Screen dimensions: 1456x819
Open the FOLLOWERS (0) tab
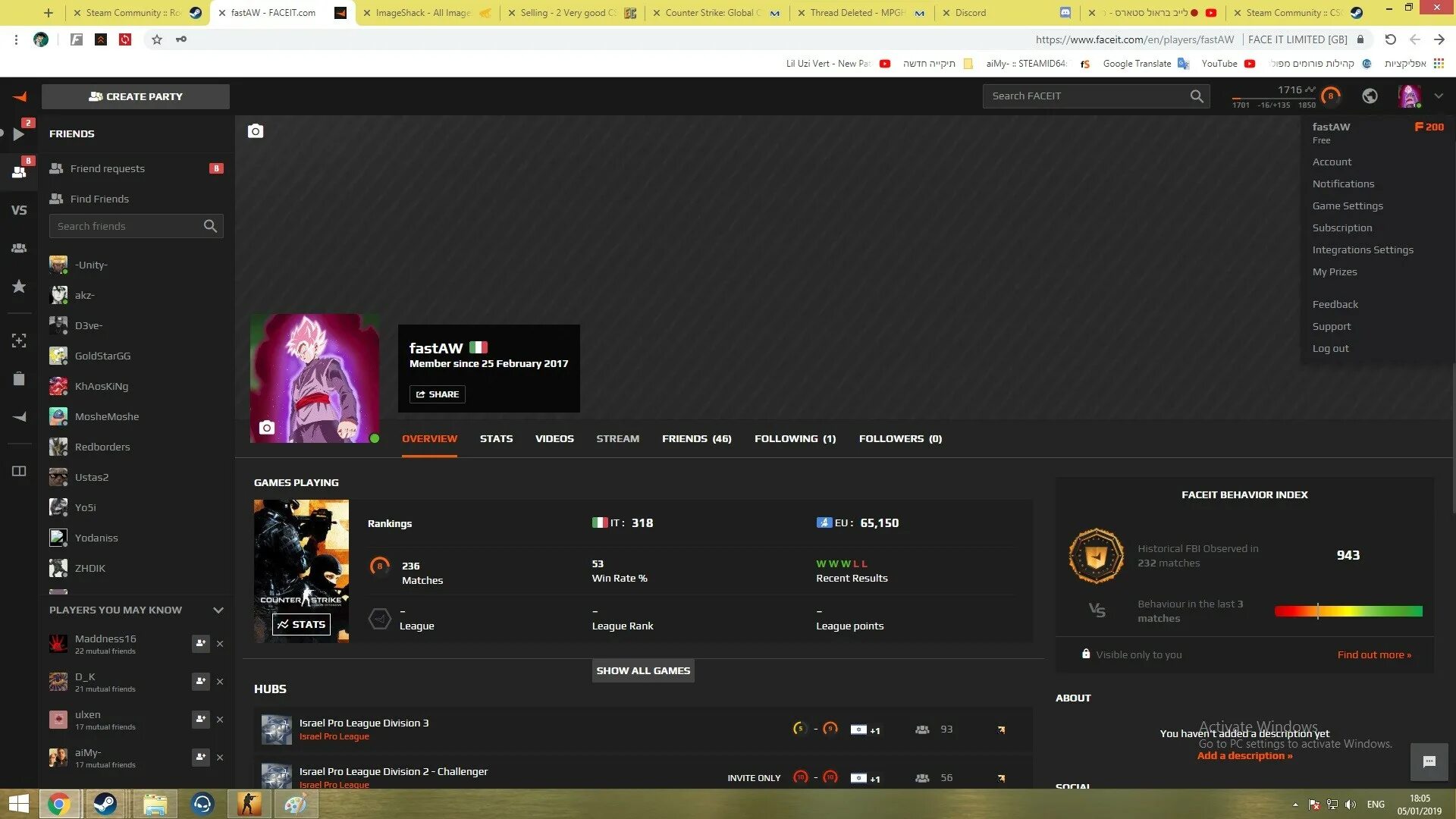tap(900, 439)
